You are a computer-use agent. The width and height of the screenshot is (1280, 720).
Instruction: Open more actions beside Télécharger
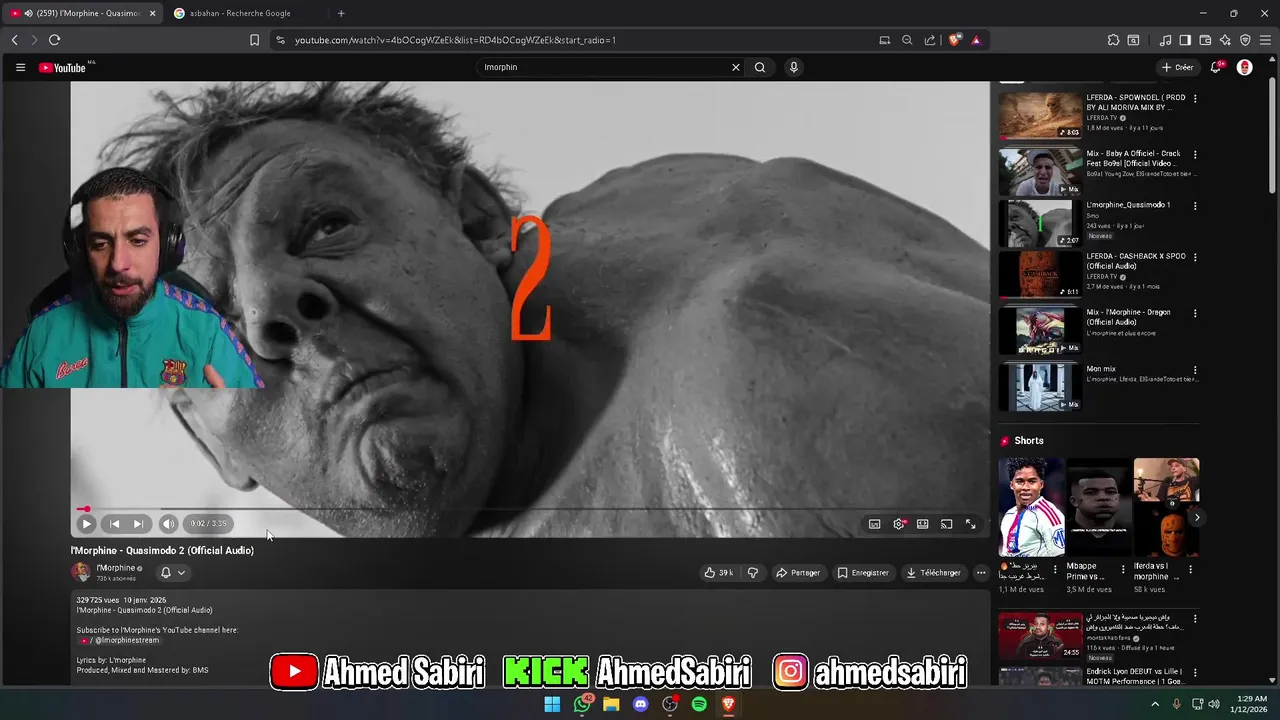pyautogui.click(x=981, y=573)
